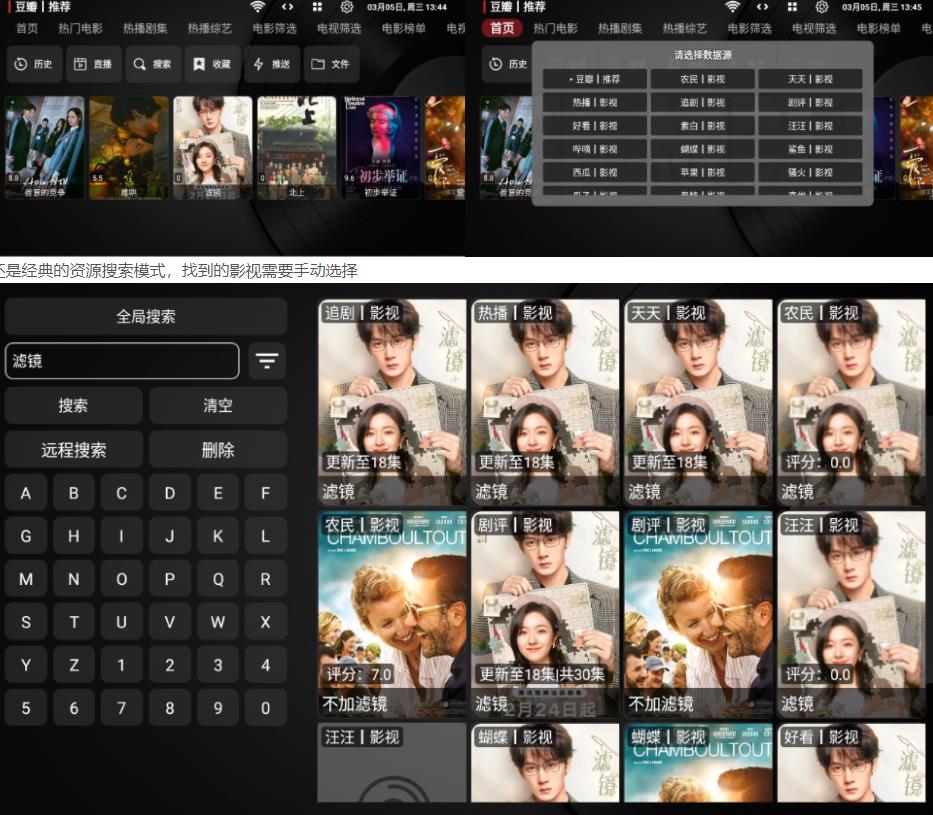Open the search filter icon beside 滤镜 field

click(x=267, y=361)
